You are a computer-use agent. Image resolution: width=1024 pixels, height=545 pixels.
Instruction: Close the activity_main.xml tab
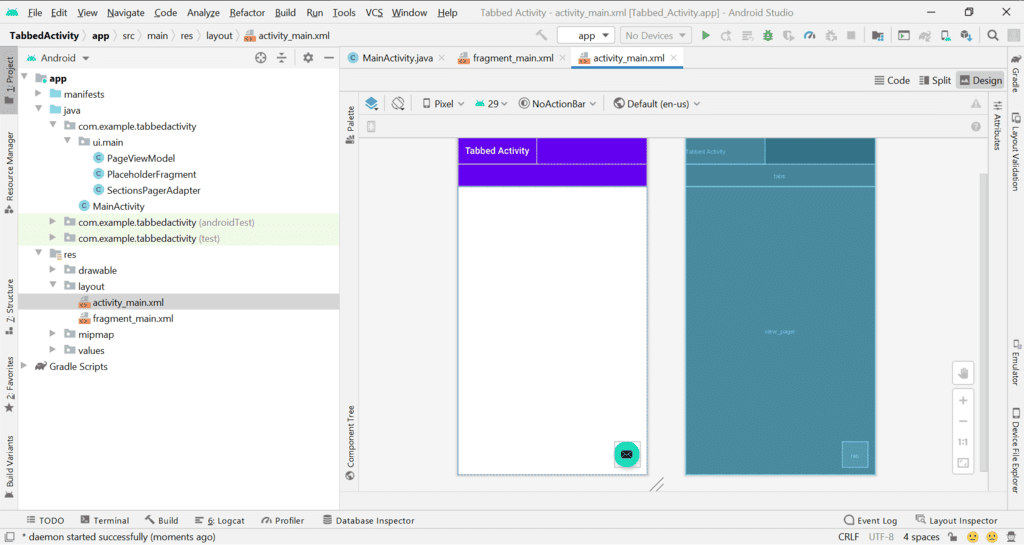click(673, 58)
